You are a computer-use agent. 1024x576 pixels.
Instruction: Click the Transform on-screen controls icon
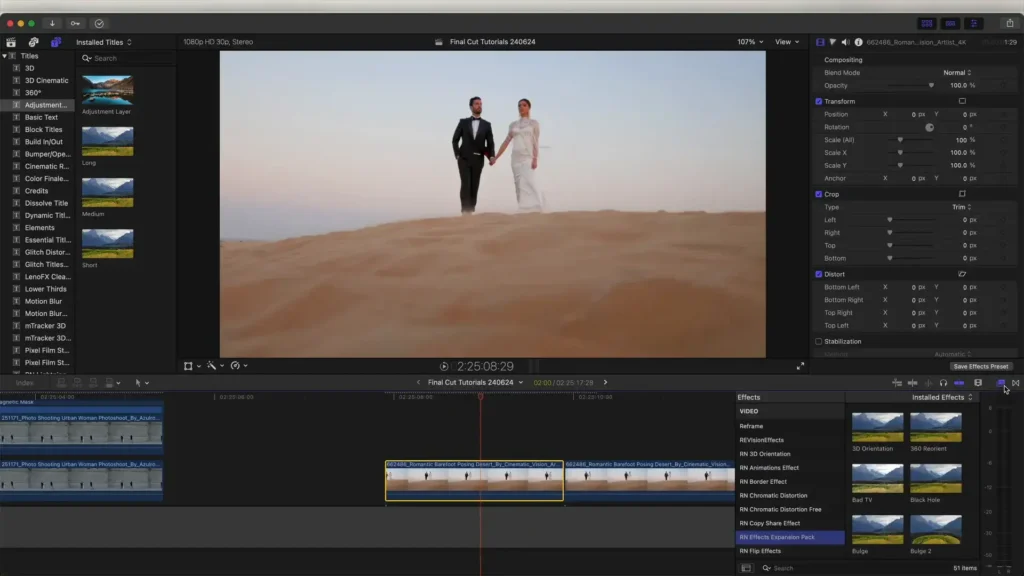tap(962, 101)
